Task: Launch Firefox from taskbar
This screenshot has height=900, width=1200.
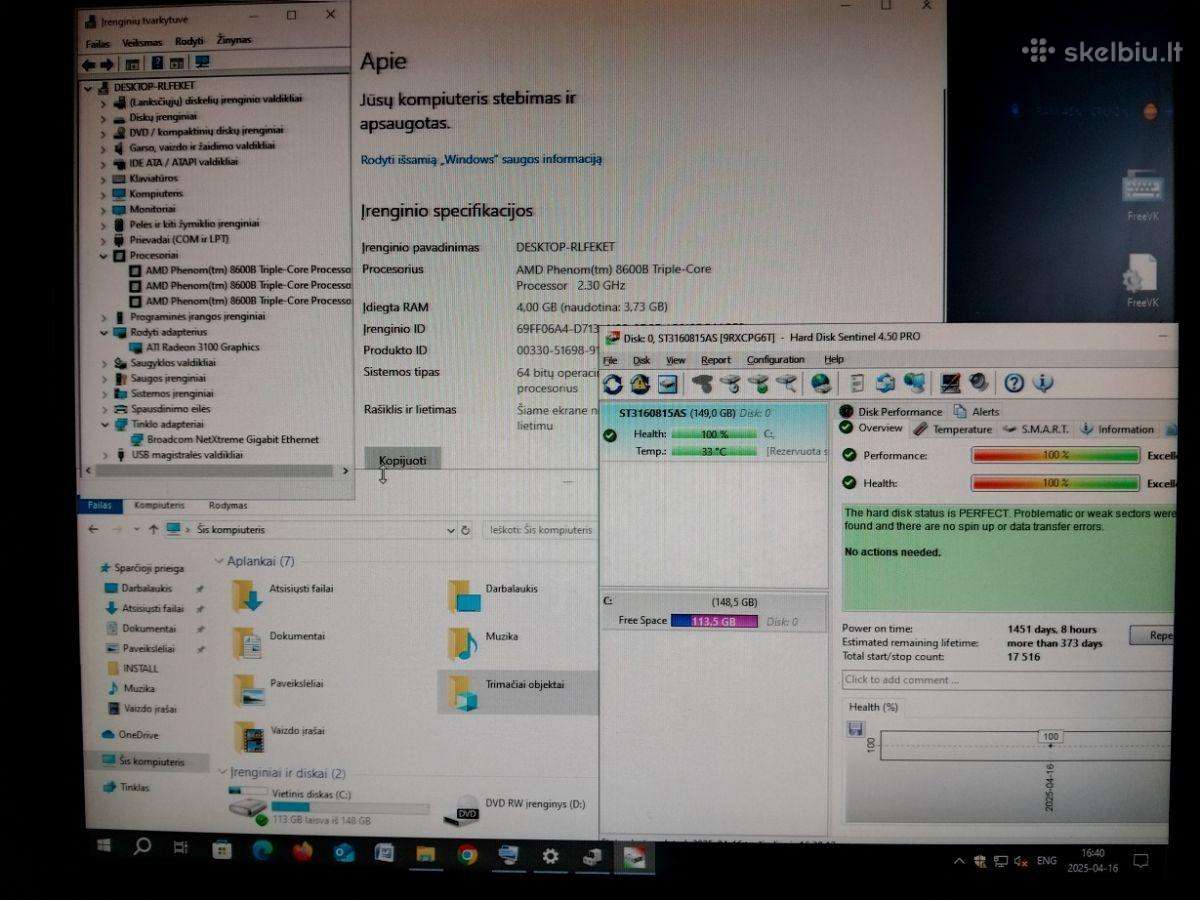Action: (303, 852)
